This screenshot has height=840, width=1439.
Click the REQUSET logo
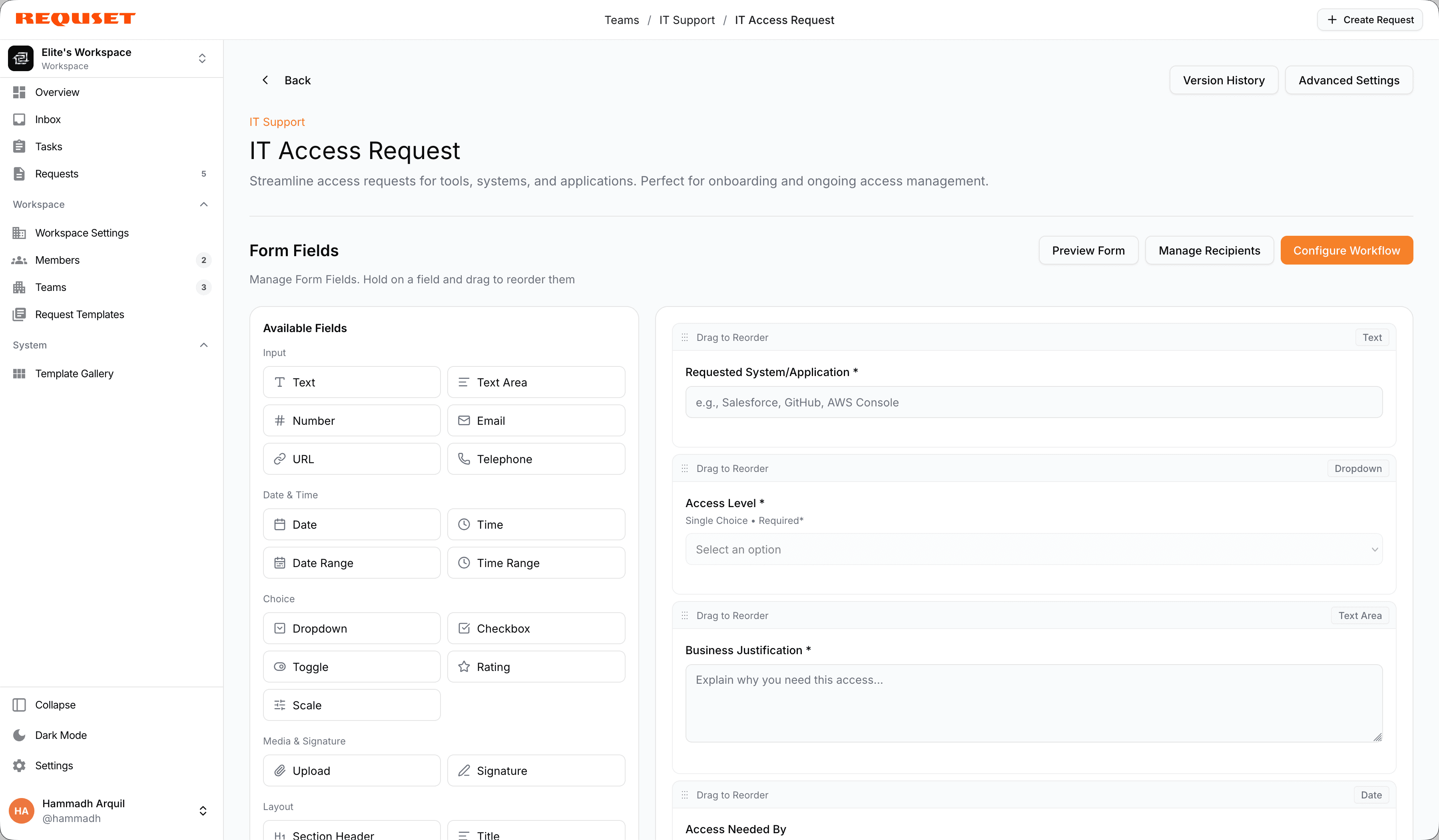click(76, 18)
